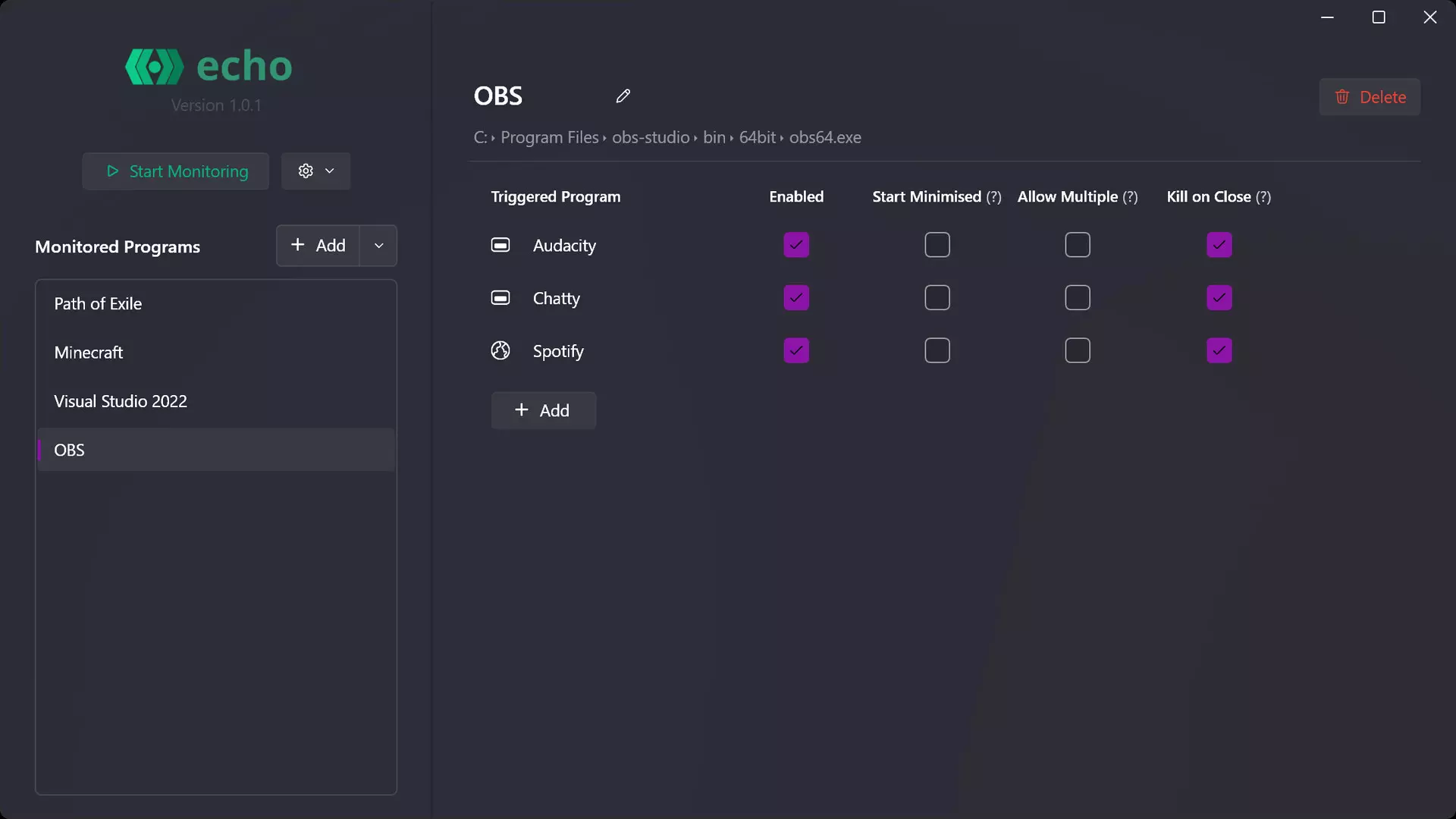Click the pencil icon to rename OBS
The width and height of the screenshot is (1456, 819).
coord(623,96)
